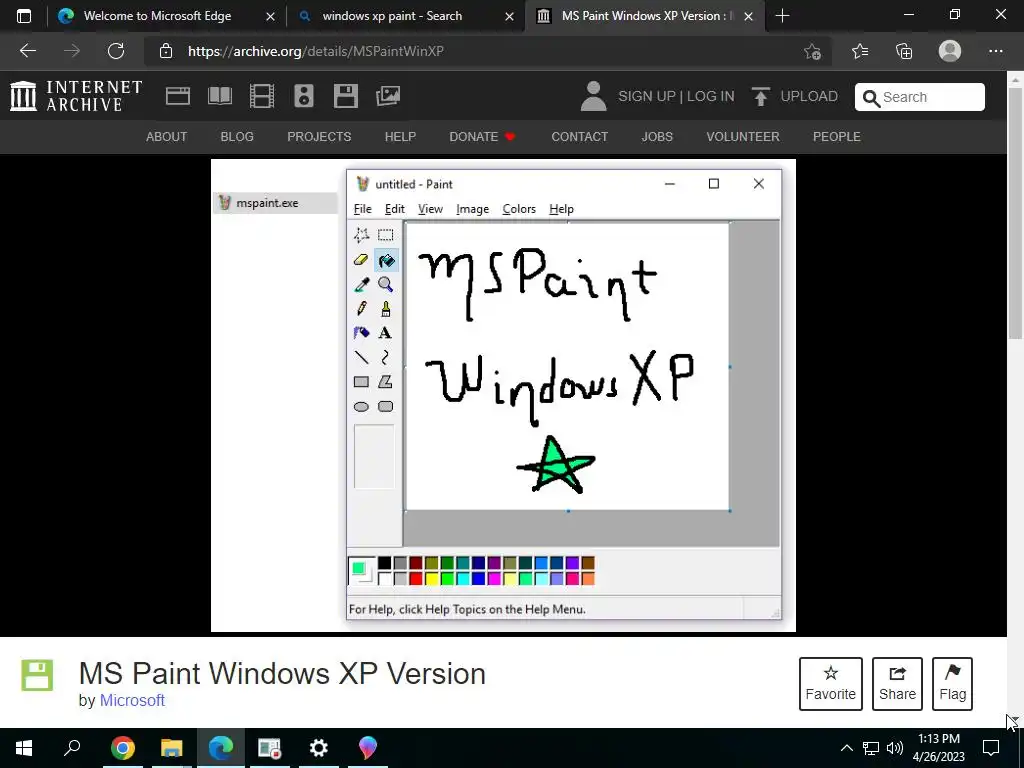Select the Fill With Color bucket tool in Paint

tap(386, 261)
